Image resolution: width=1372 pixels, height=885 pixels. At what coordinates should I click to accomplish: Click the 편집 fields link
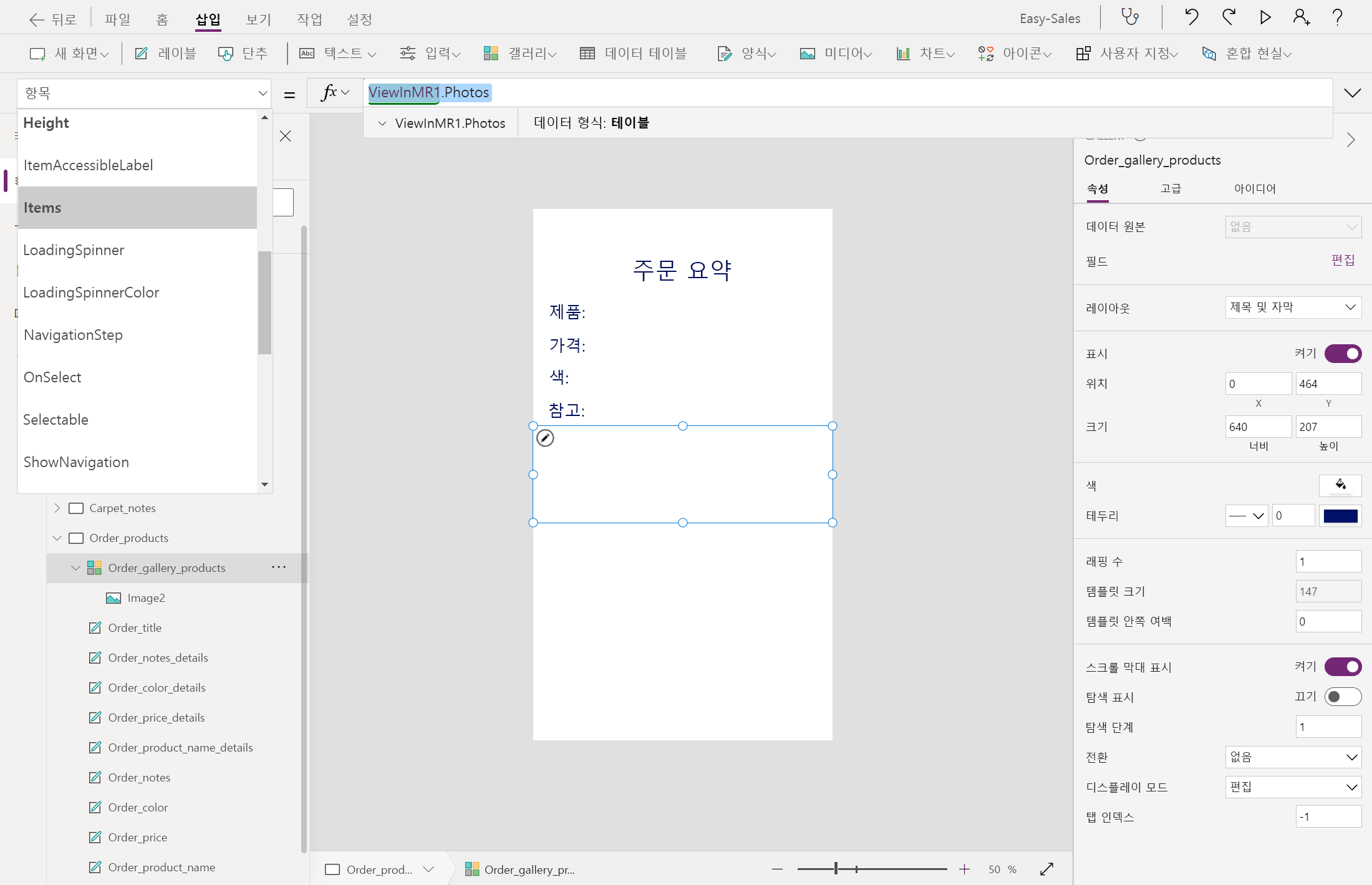(x=1343, y=260)
